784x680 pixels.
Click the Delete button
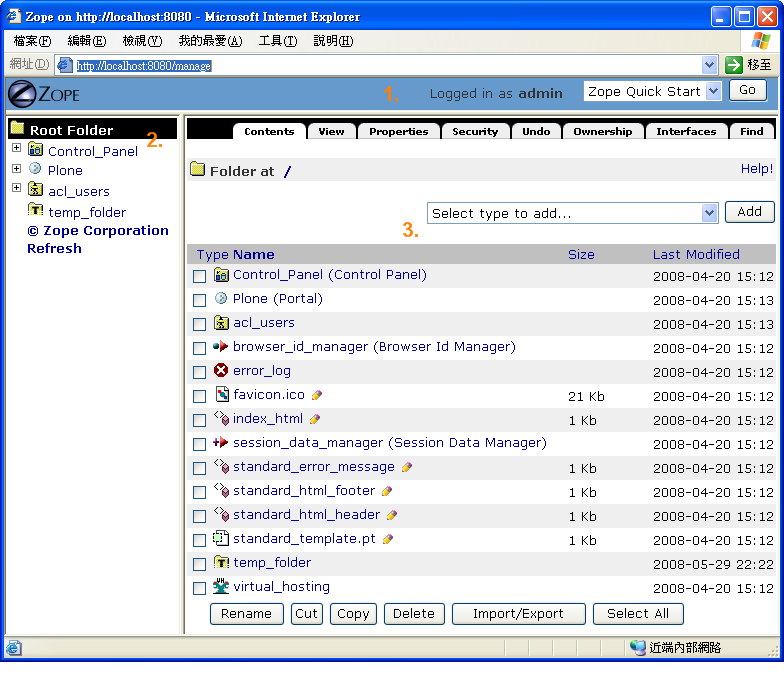click(x=414, y=614)
